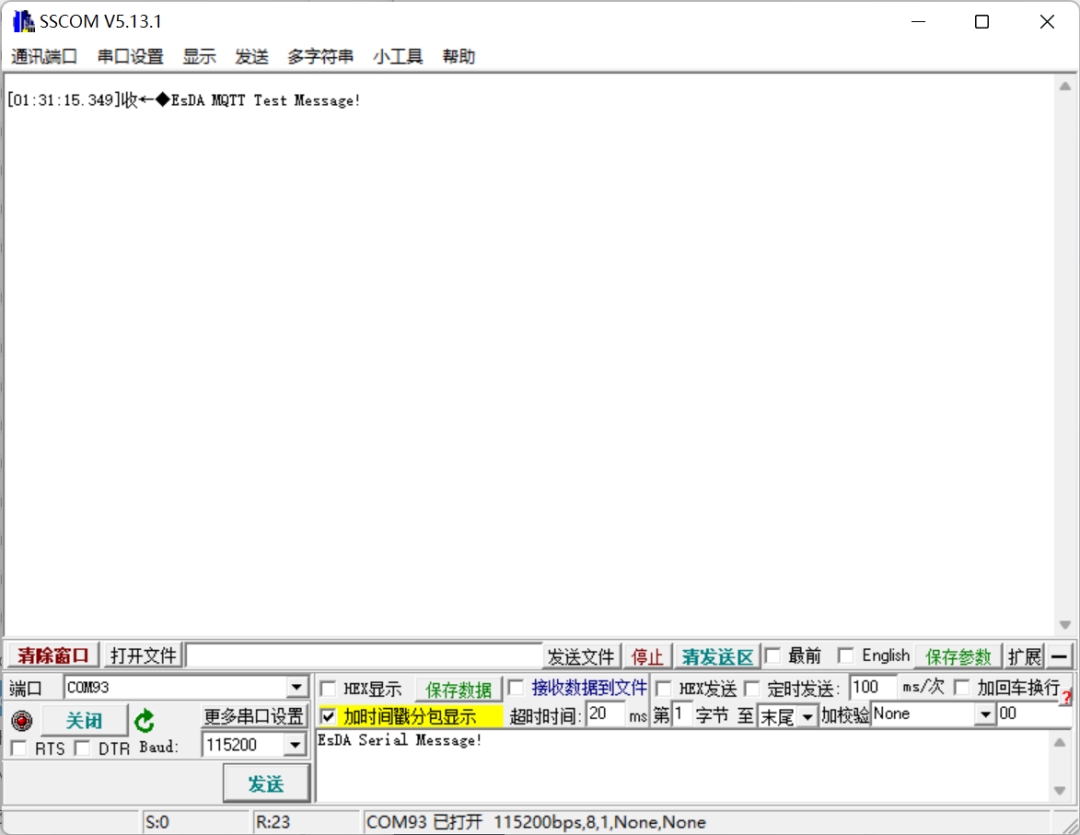Click the collapse icon beside 扩展 button
The height and width of the screenshot is (835, 1080).
[1059, 656]
